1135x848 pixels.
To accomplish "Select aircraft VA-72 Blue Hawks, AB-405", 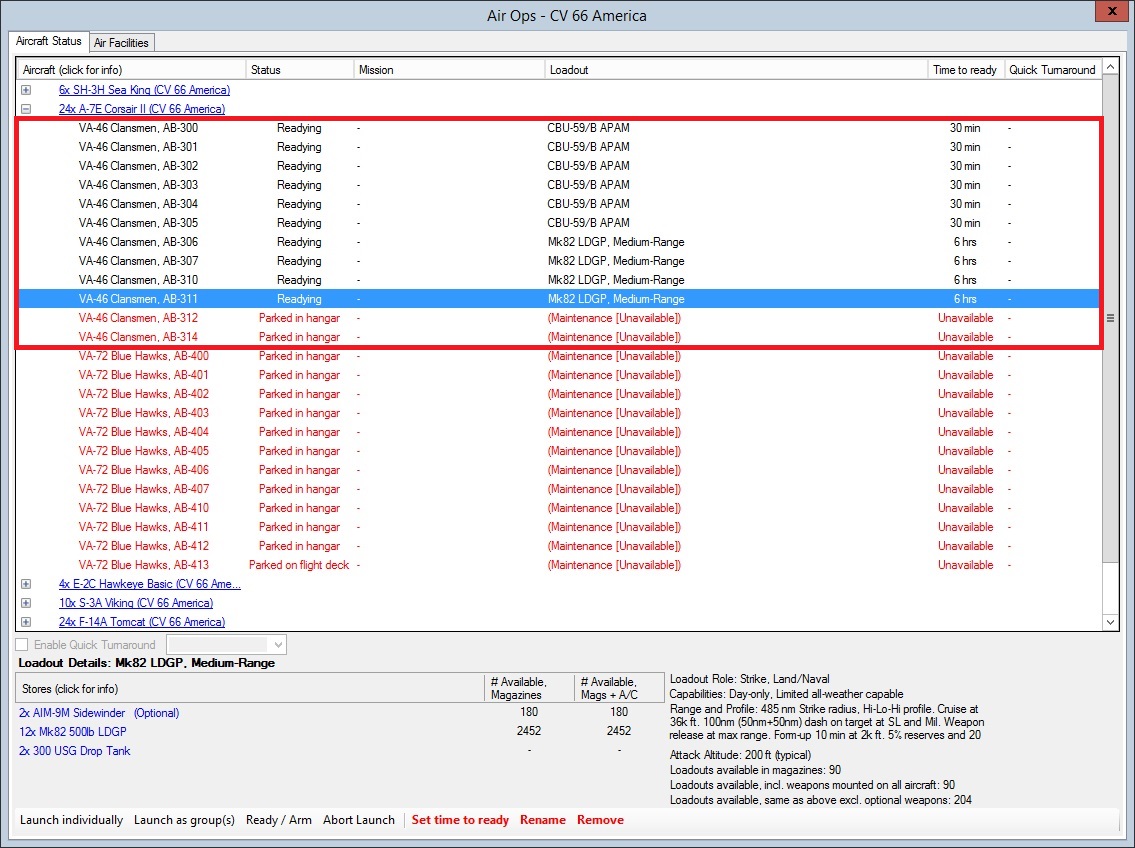I will [x=558, y=451].
